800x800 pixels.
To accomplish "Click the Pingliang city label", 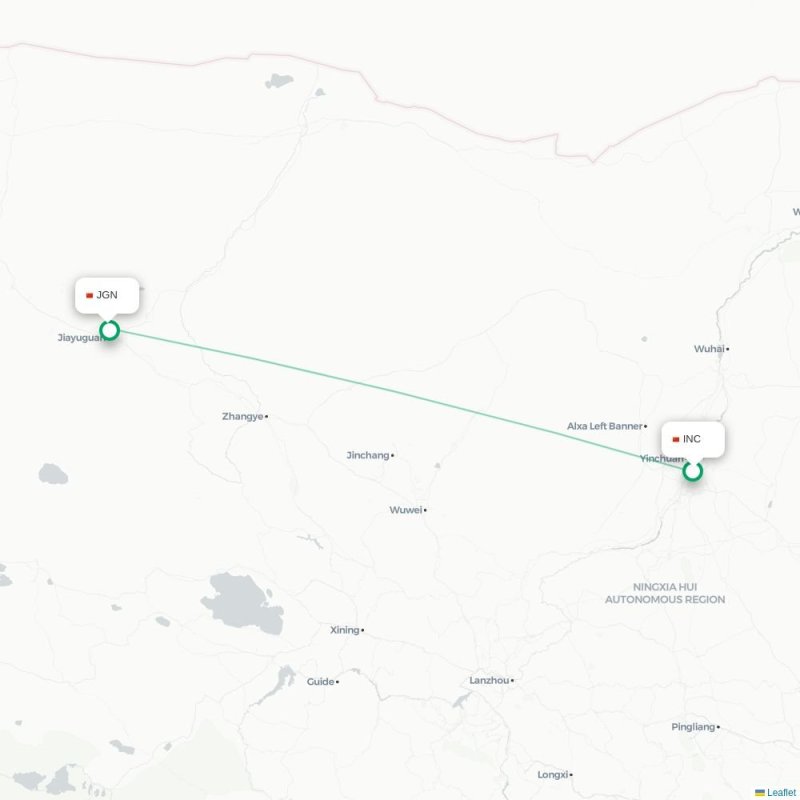I will point(693,727).
